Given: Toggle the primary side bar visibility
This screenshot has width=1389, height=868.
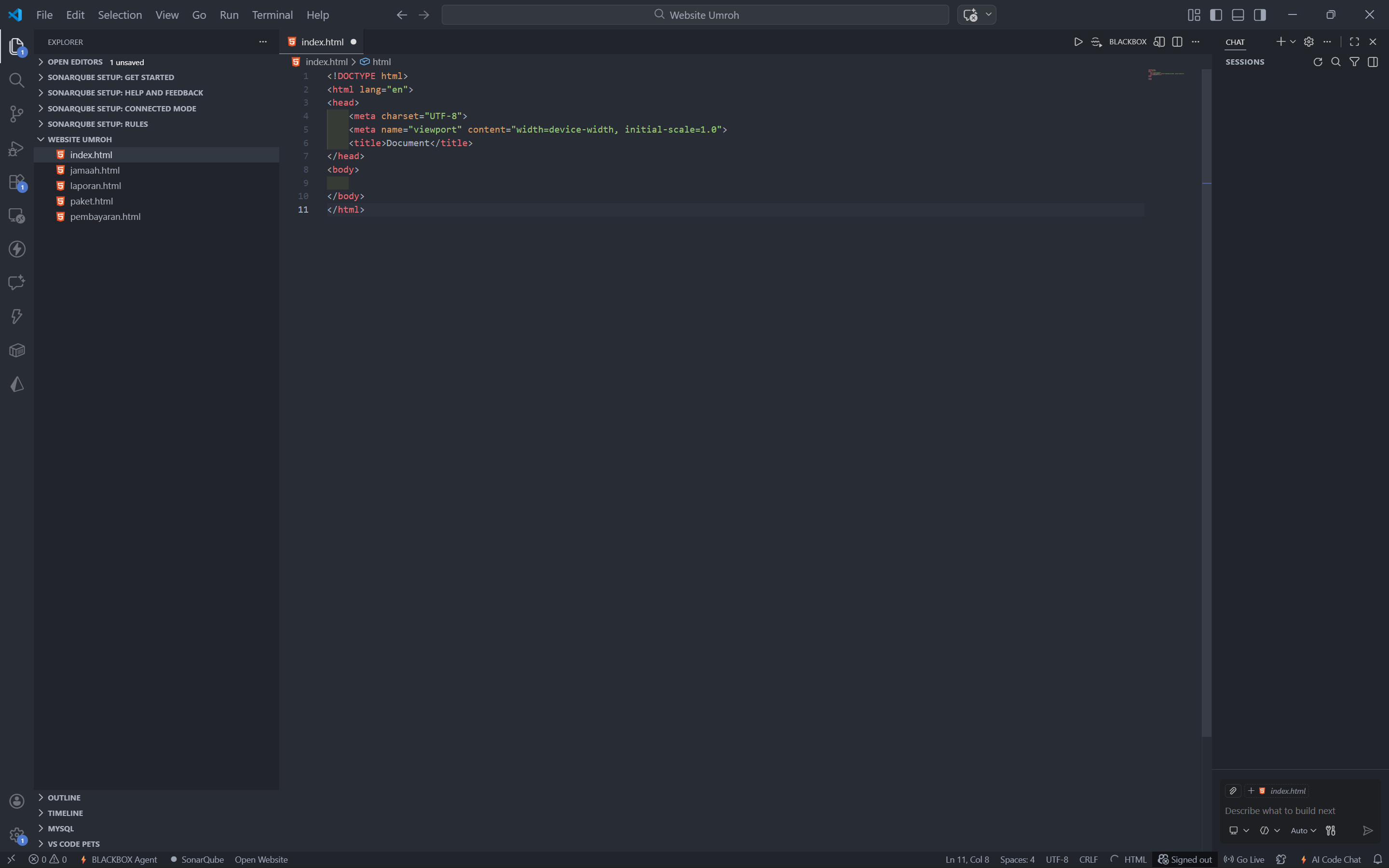Looking at the screenshot, I should (x=1216, y=15).
